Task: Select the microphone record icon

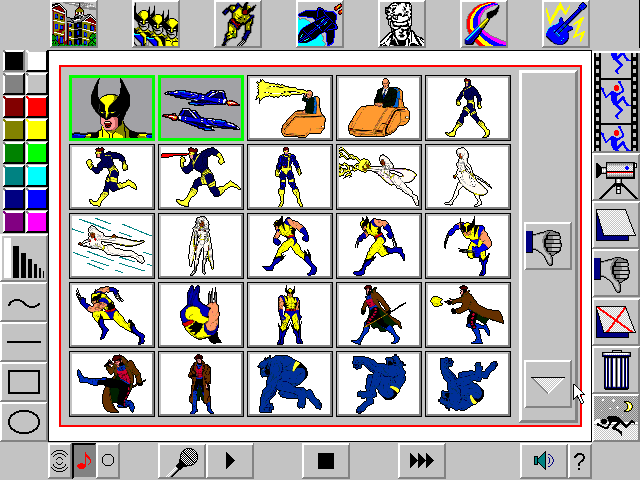Action: [x=182, y=461]
